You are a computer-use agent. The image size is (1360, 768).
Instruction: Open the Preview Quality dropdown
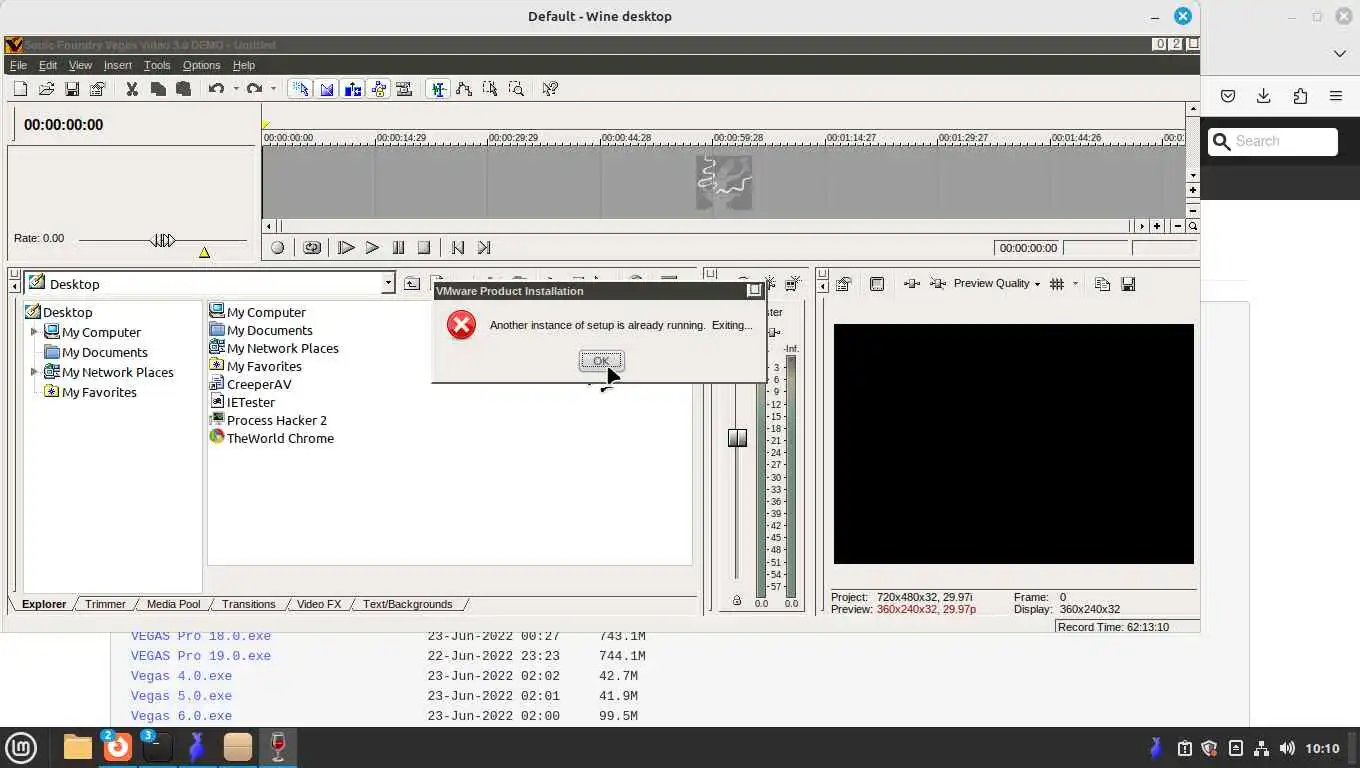coord(996,284)
